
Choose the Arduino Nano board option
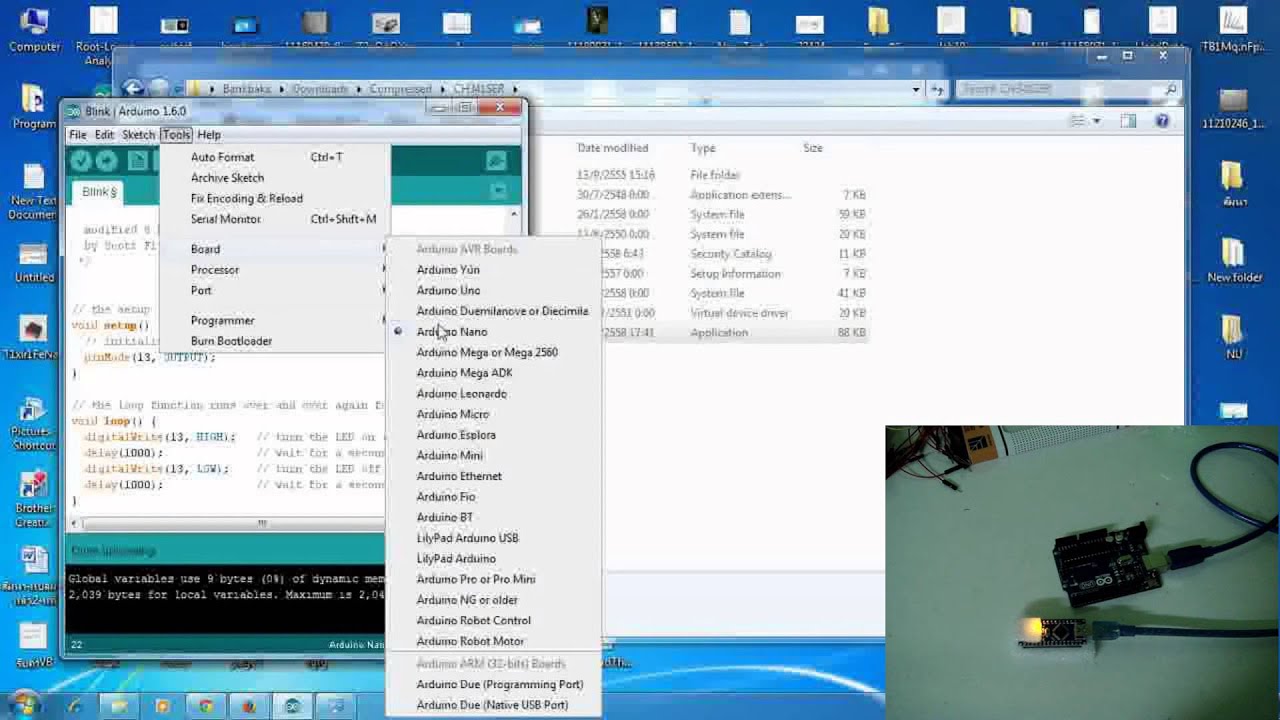pyautogui.click(x=452, y=332)
